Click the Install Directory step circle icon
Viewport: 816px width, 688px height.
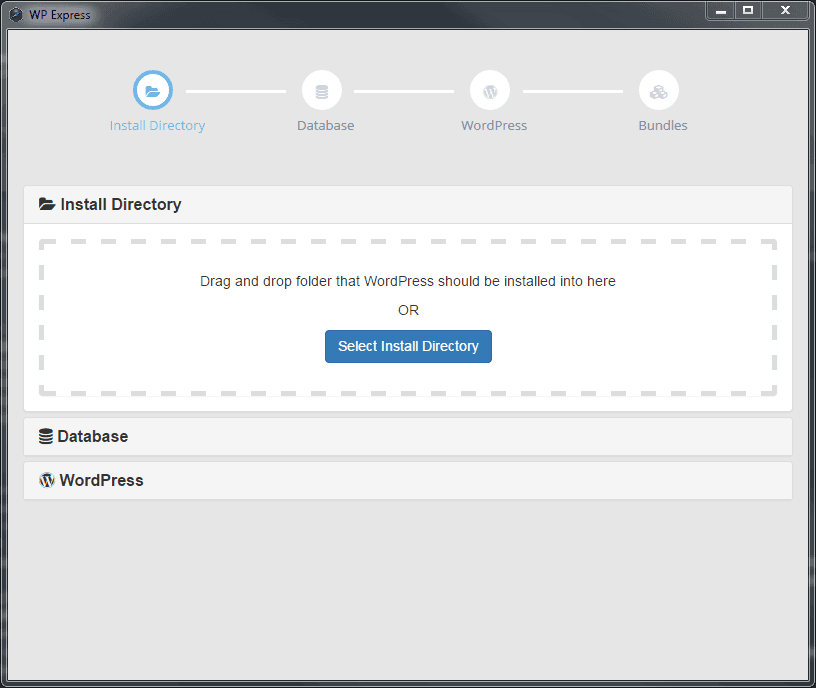(152, 90)
